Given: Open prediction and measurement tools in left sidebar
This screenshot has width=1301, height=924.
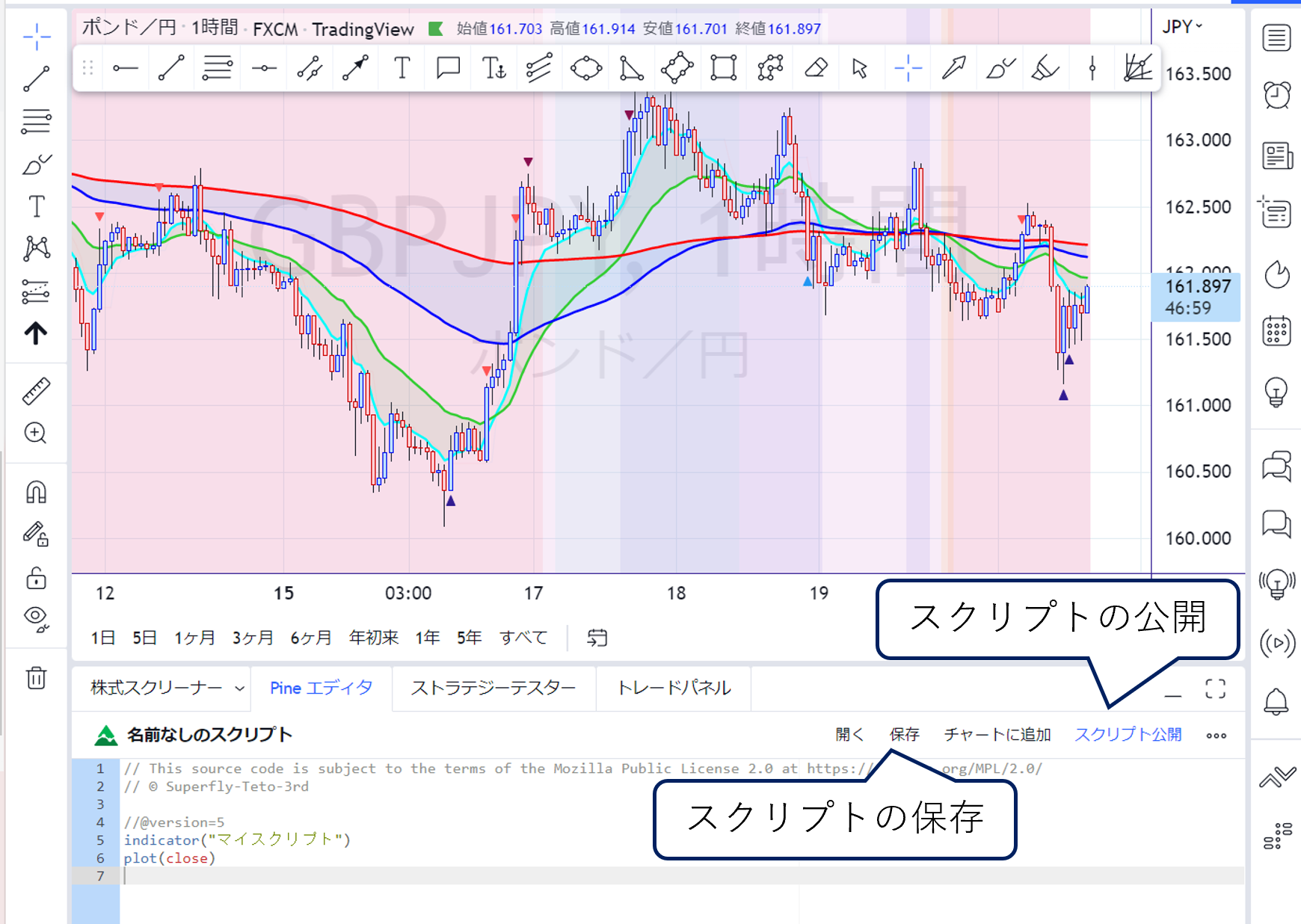Looking at the screenshot, I should [x=36, y=291].
